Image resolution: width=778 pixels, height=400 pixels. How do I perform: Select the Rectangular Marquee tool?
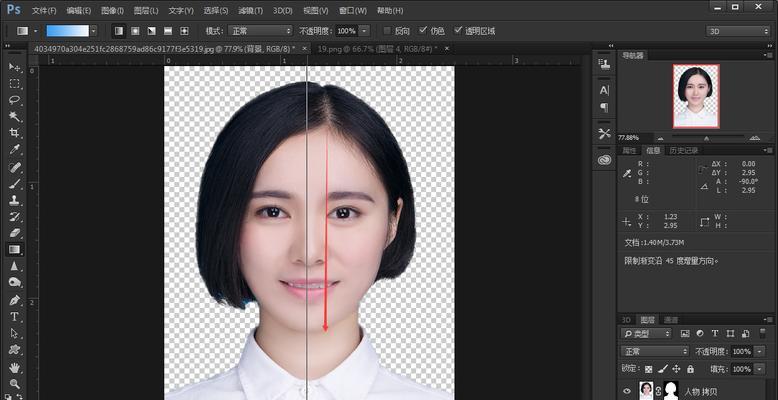tap(15, 83)
